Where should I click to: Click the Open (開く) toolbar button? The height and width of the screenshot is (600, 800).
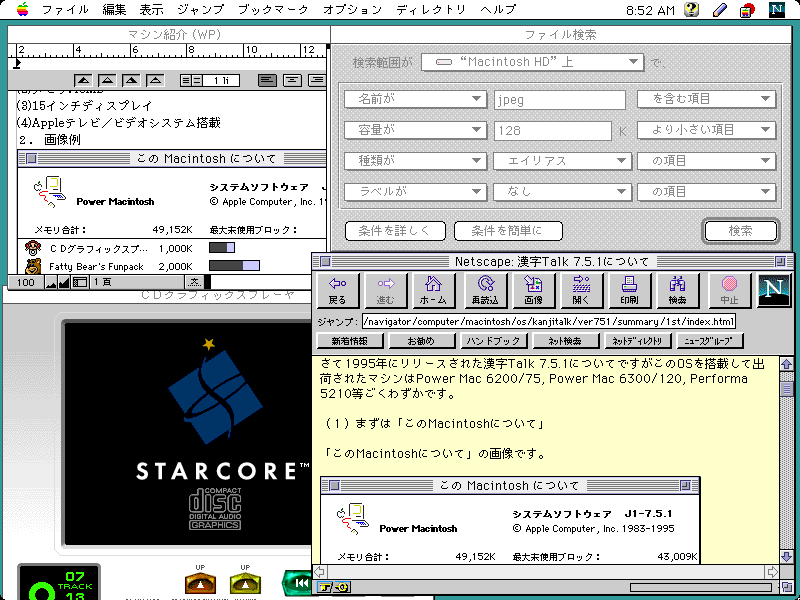pyautogui.click(x=581, y=290)
